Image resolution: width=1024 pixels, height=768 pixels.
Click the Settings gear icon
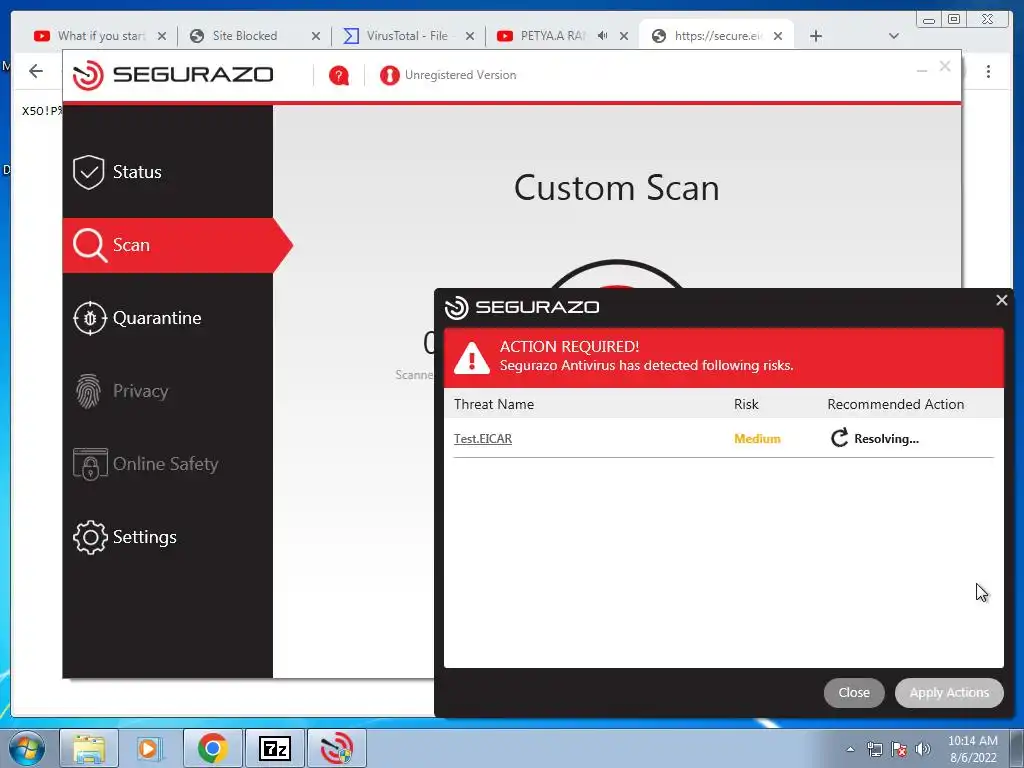(x=89, y=537)
